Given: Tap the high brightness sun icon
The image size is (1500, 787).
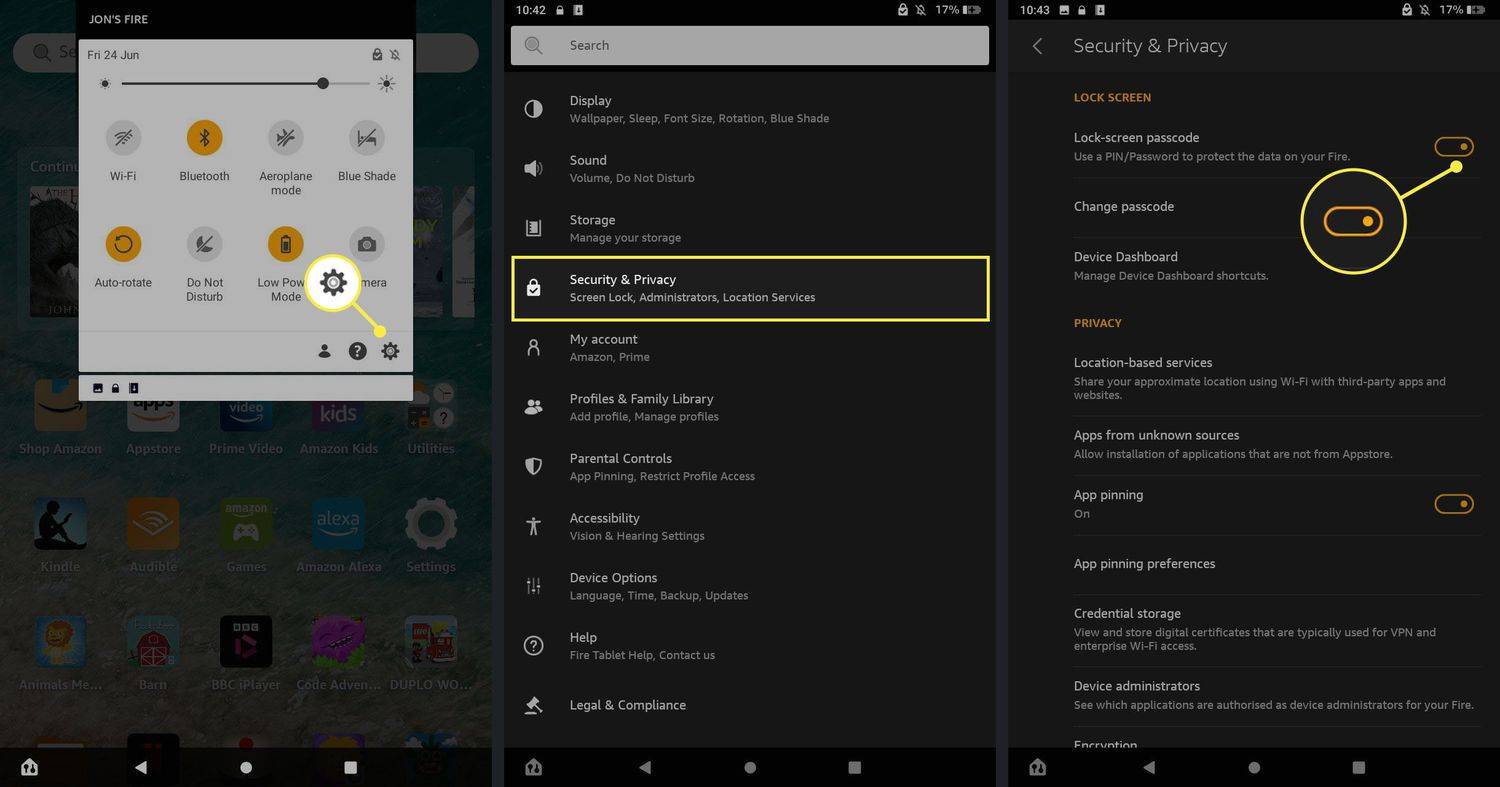Looking at the screenshot, I should [x=387, y=84].
